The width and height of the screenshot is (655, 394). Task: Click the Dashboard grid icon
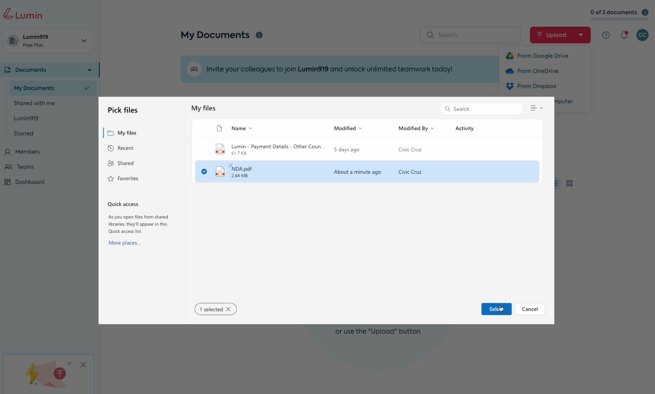8,182
